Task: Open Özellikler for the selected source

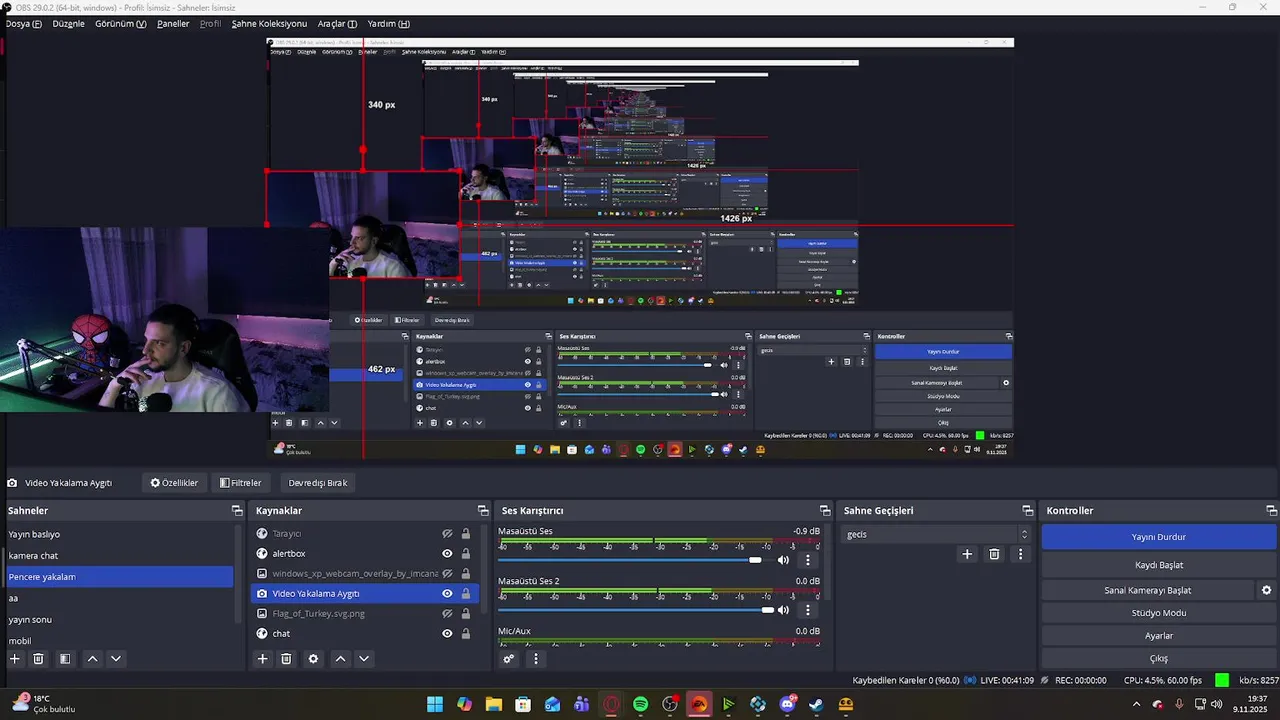Action: 174,483
